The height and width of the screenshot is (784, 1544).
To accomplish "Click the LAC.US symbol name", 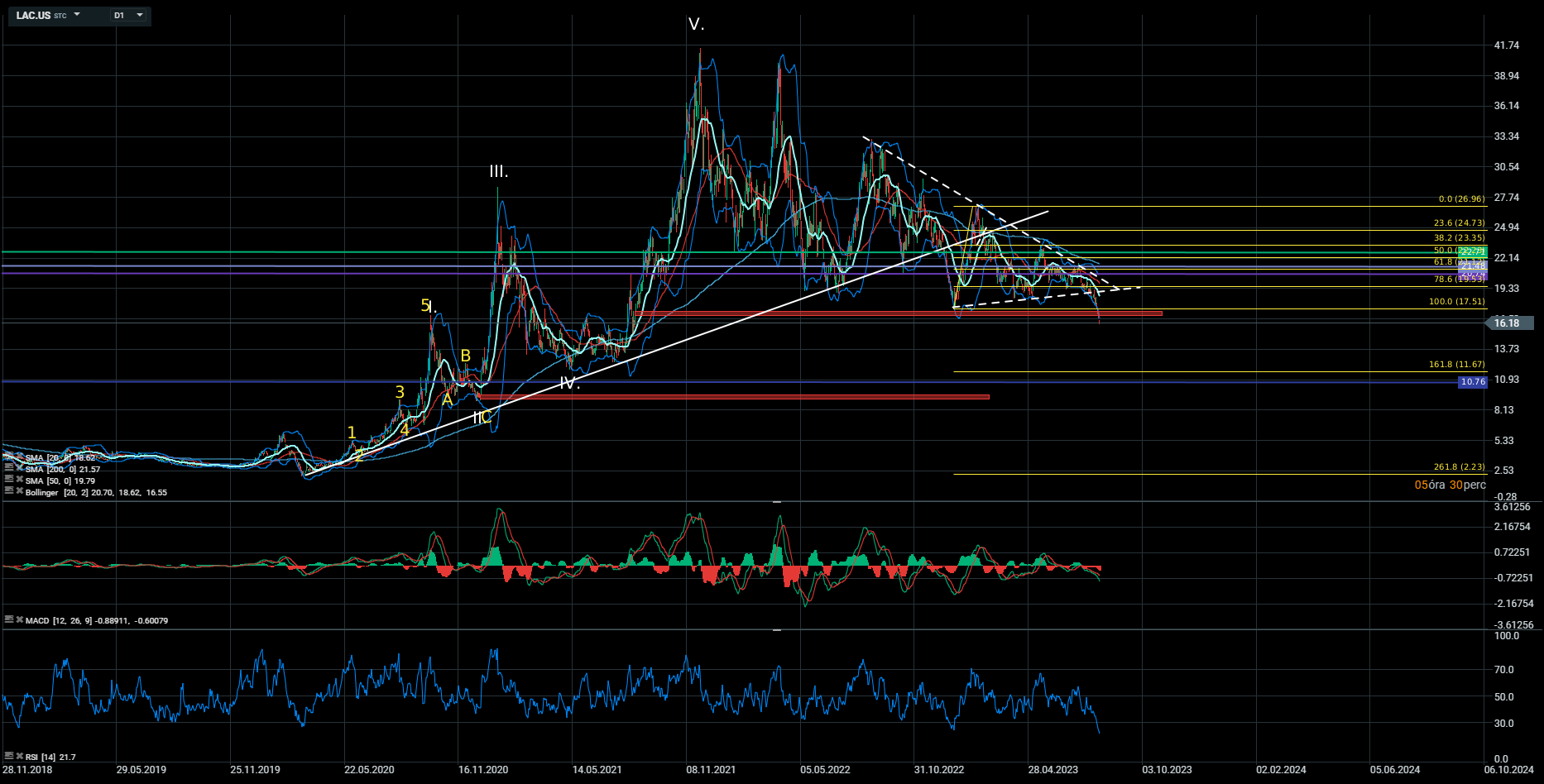I will coord(34,15).
